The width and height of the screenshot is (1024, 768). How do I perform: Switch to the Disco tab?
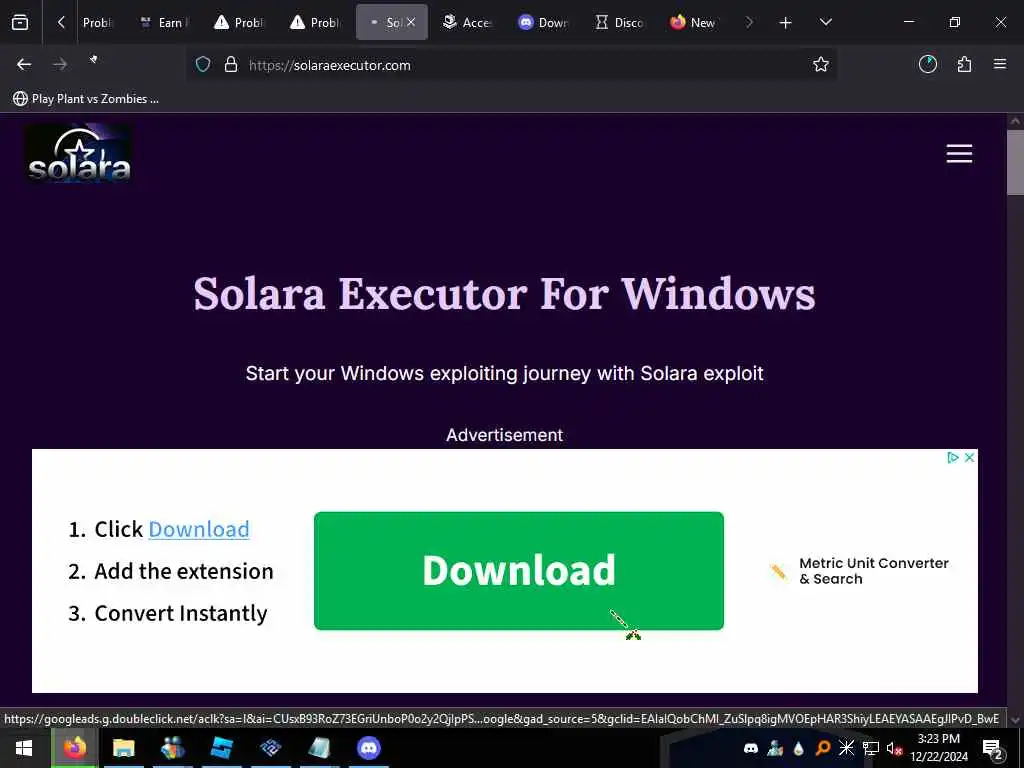tap(619, 23)
